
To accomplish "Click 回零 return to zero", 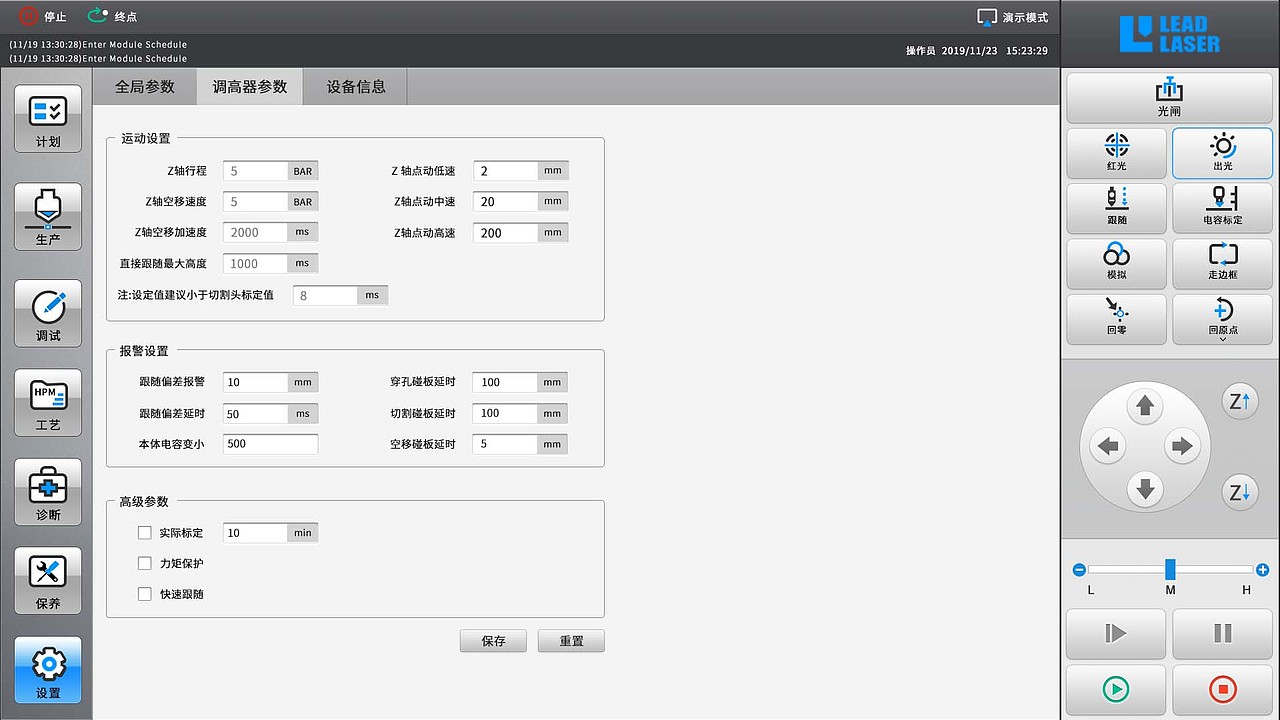I will tap(1117, 319).
